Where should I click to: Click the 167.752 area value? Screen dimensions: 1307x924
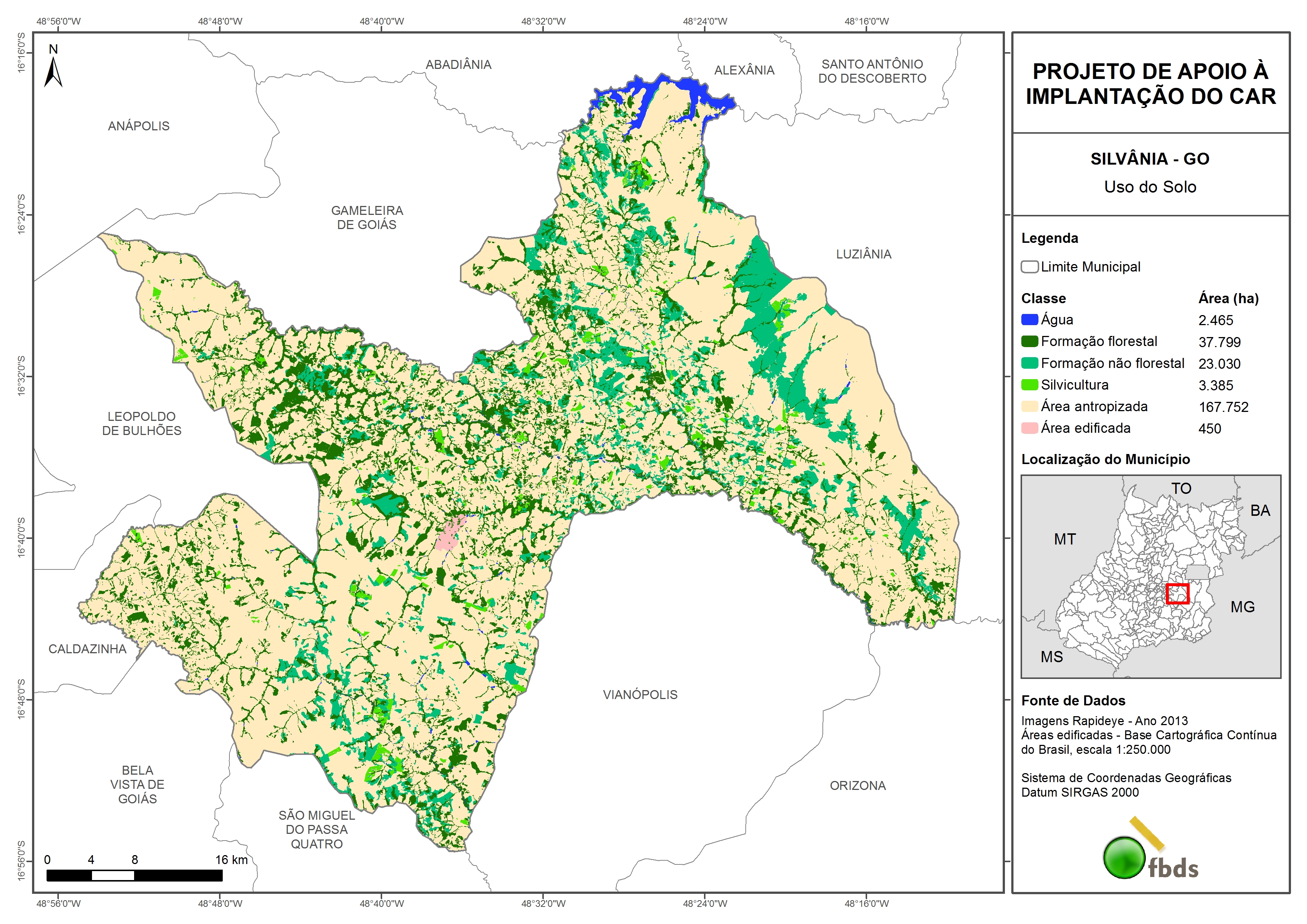[x=1223, y=407]
